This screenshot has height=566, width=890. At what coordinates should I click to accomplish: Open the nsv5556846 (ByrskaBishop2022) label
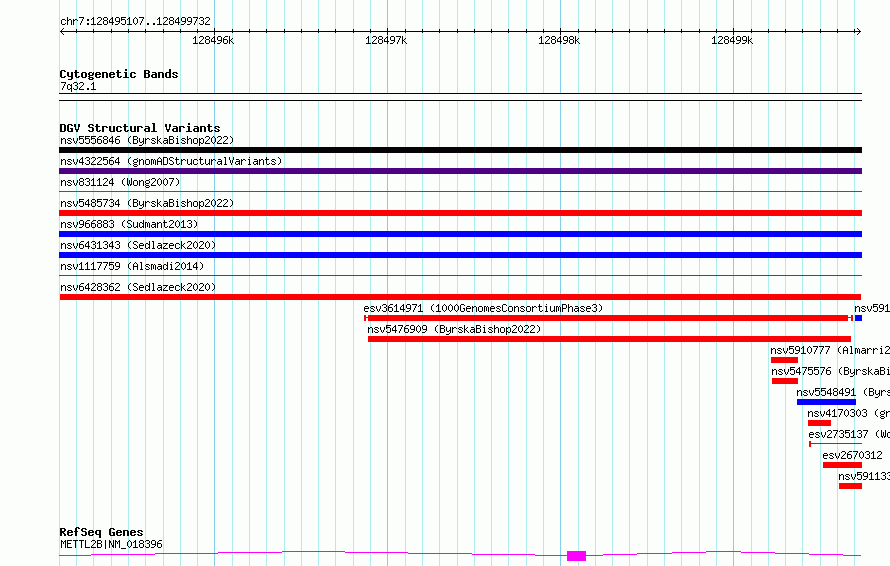[147, 140]
